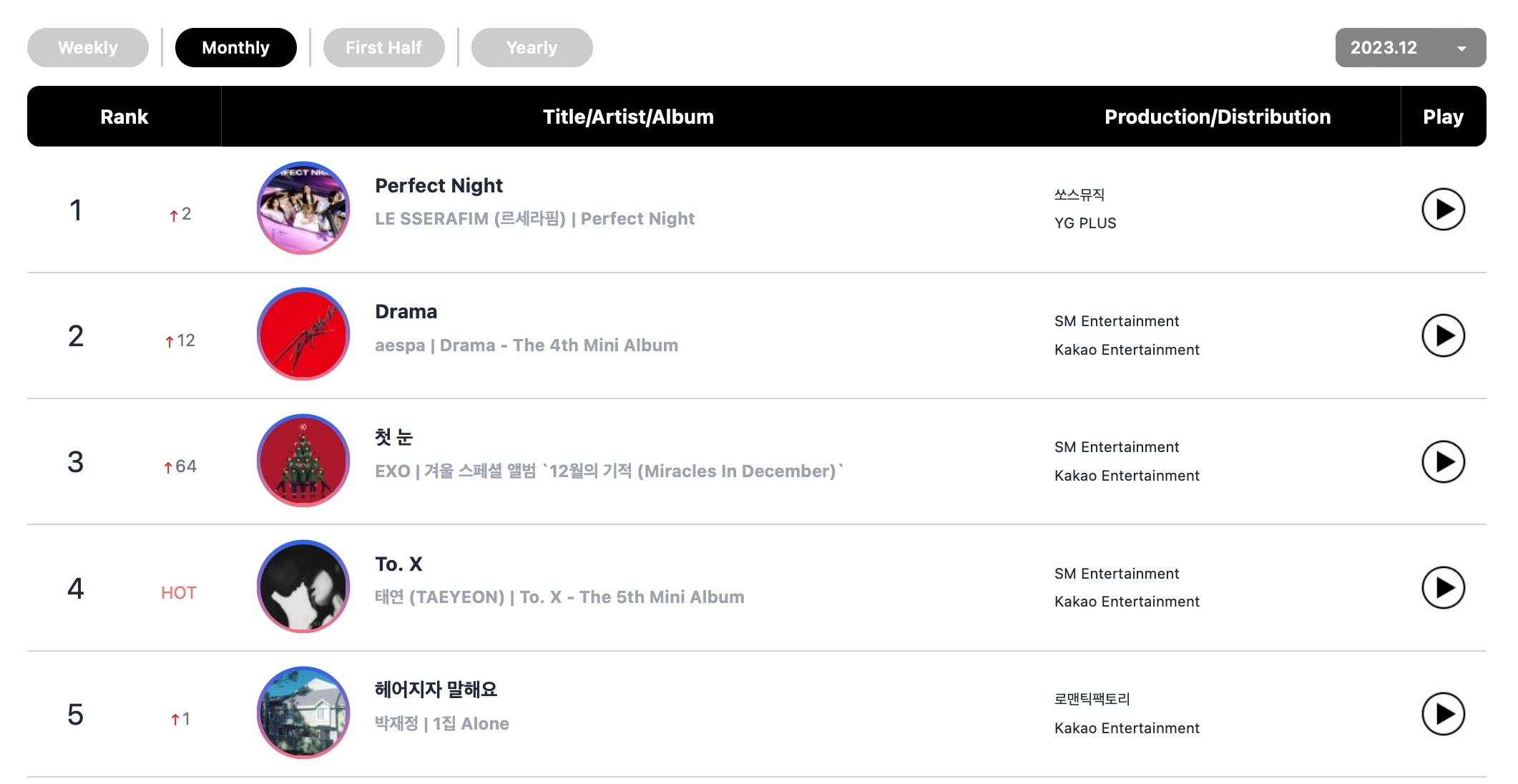
Task: Play Drama by aespa
Action: [1442, 335]
